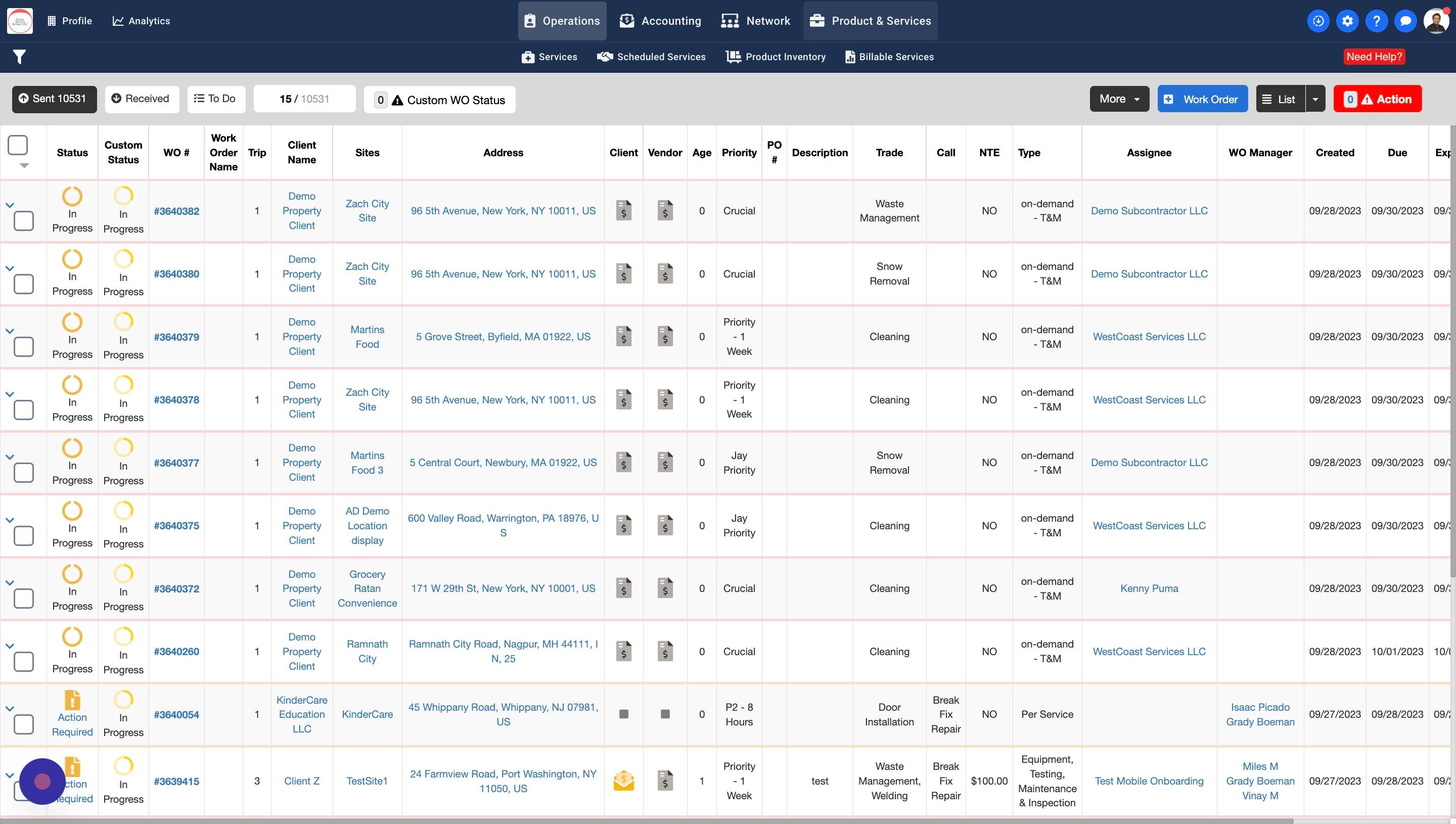This screenshot has height=824, width=1456.
Task: Expand the List view options arrow
Action: tap(1315, 99)
